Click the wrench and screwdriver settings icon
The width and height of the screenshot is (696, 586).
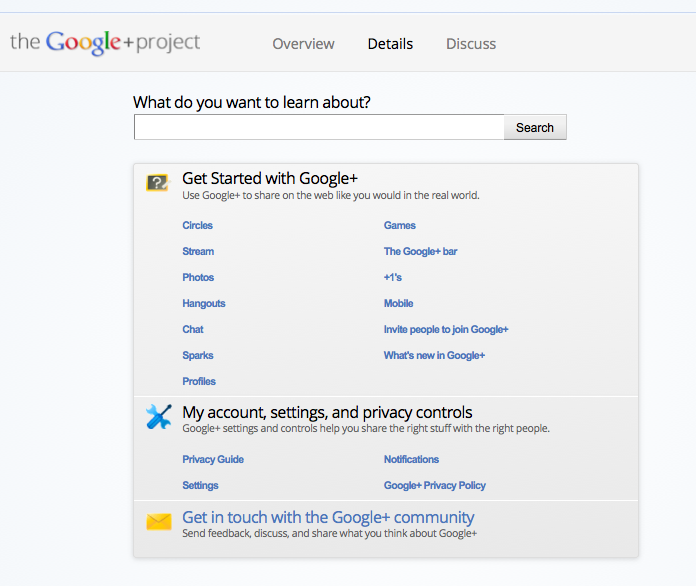point(158,416)
